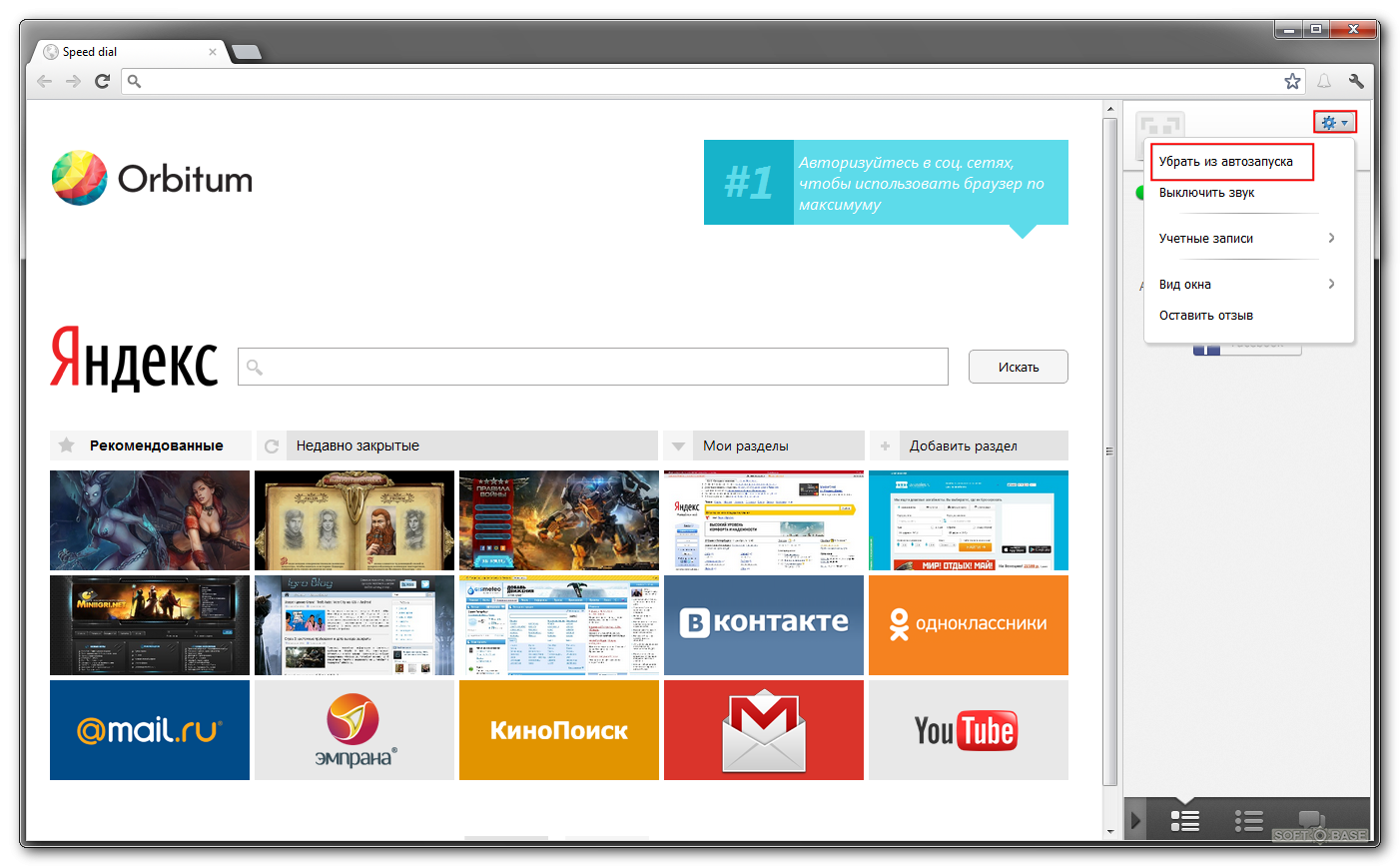Open the Одноклассники tile

click(x=969, y=625)
